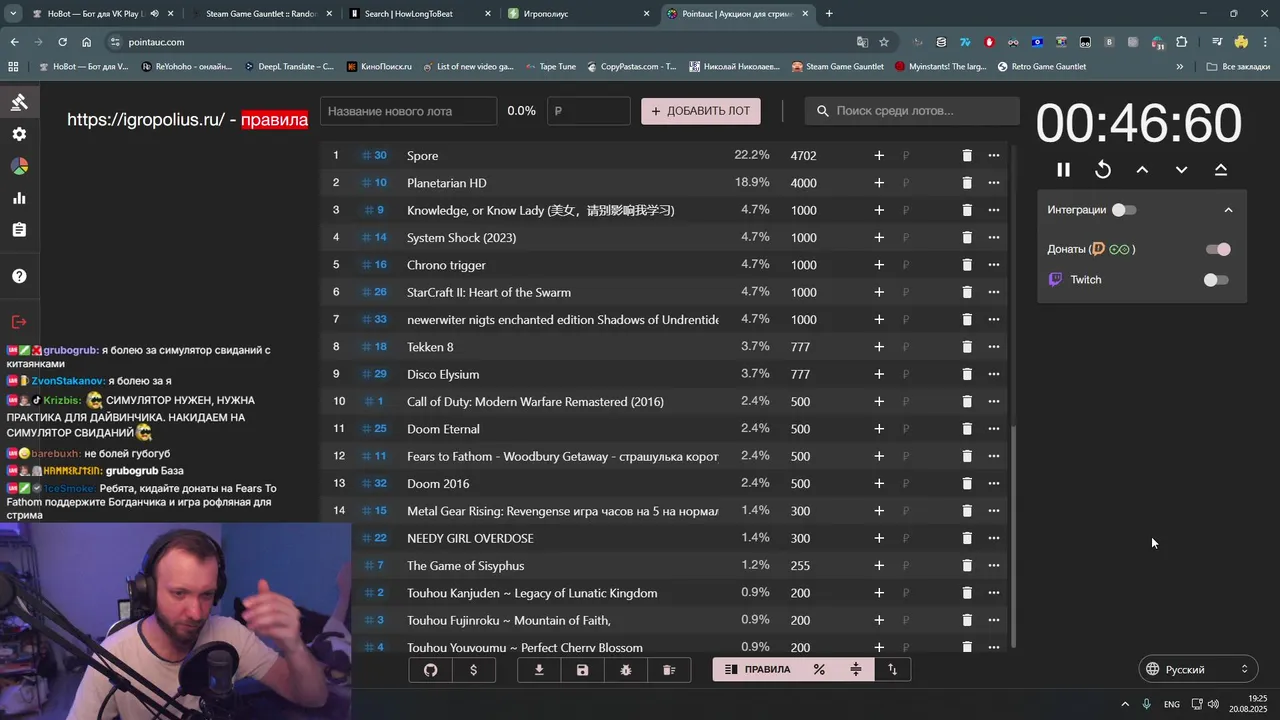Add amount to Chrono trigger with plus
The width and height of the screenshot is (1280, 720).
tap(879, 265)
